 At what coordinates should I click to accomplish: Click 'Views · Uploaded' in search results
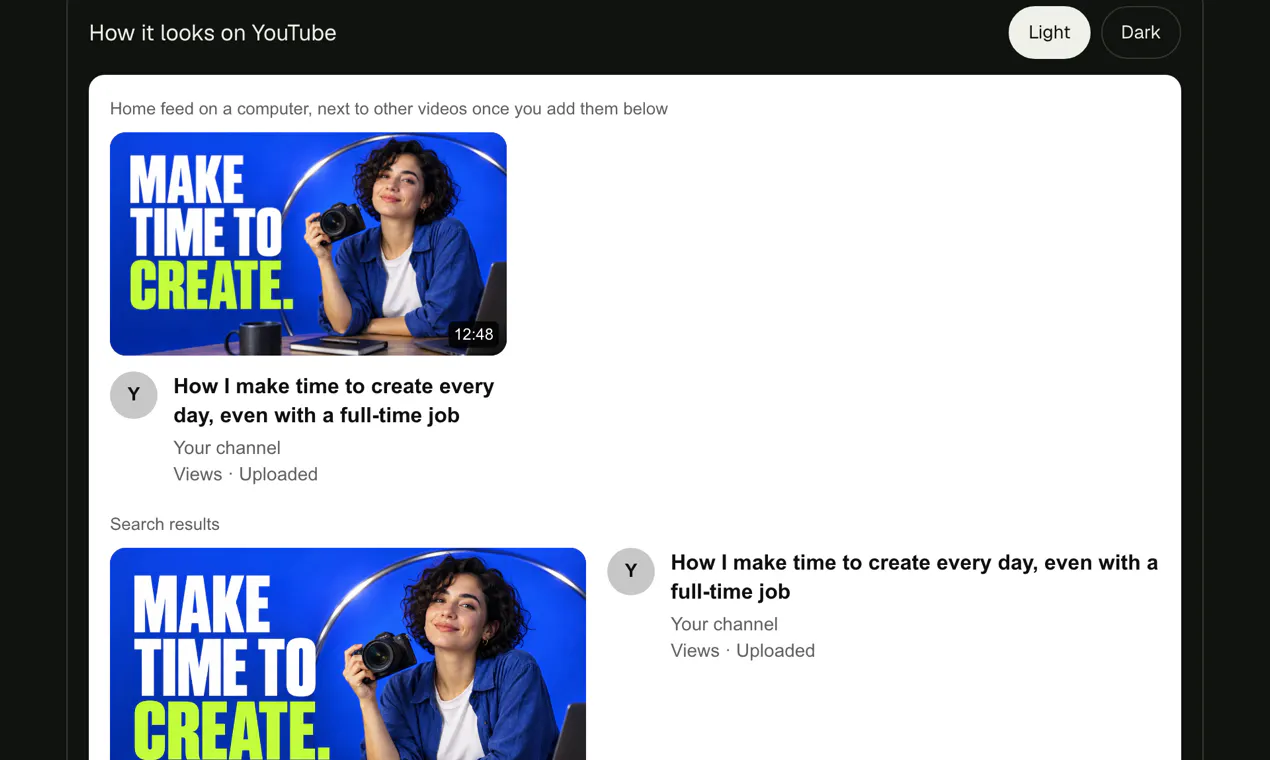pyautogui.click(x=743, y=650)
